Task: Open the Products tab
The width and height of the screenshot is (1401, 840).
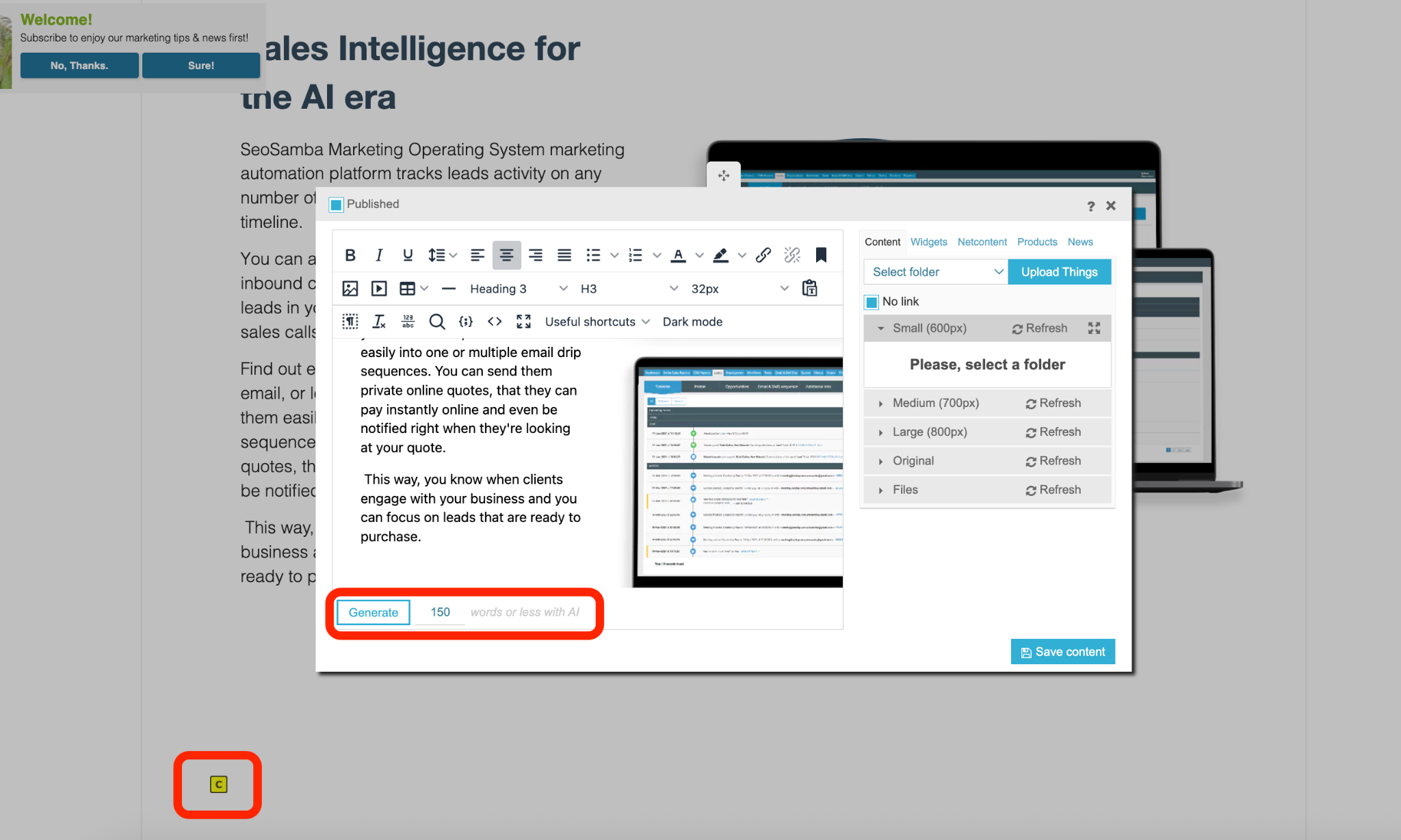Action: [x=1037, y=241]
